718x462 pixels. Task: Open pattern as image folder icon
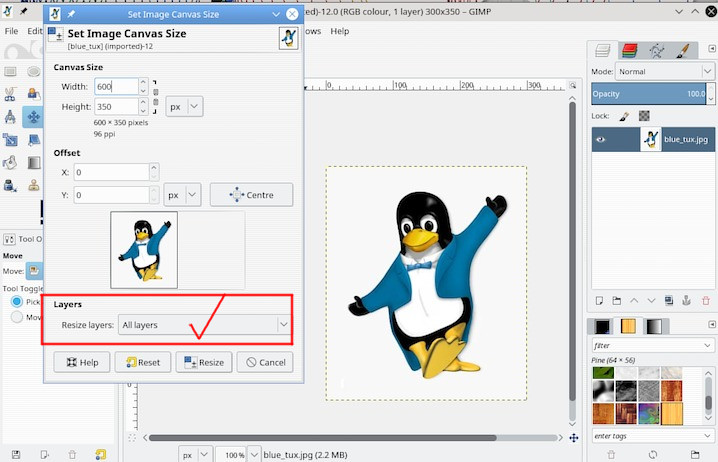tap(695, 454)
